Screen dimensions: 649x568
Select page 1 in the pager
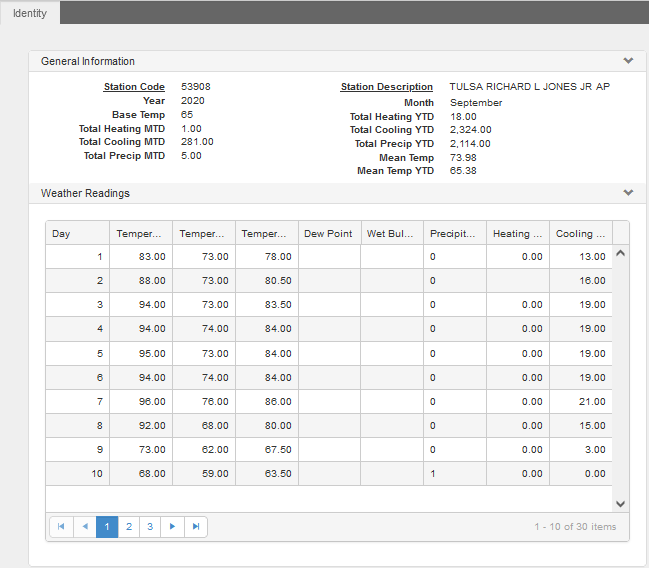(107, 527)
